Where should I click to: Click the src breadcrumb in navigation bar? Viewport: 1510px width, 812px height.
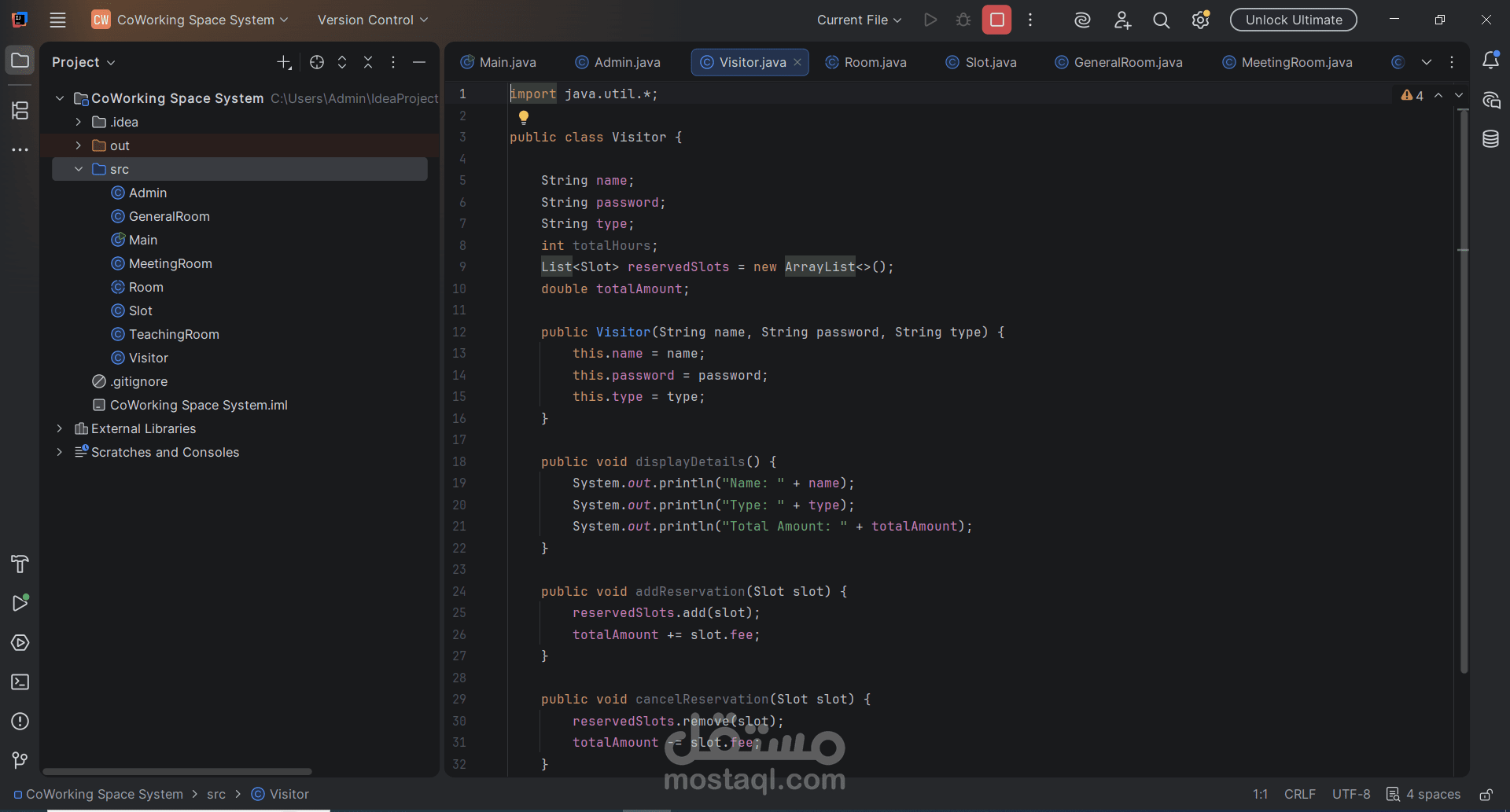pos(216,795)
